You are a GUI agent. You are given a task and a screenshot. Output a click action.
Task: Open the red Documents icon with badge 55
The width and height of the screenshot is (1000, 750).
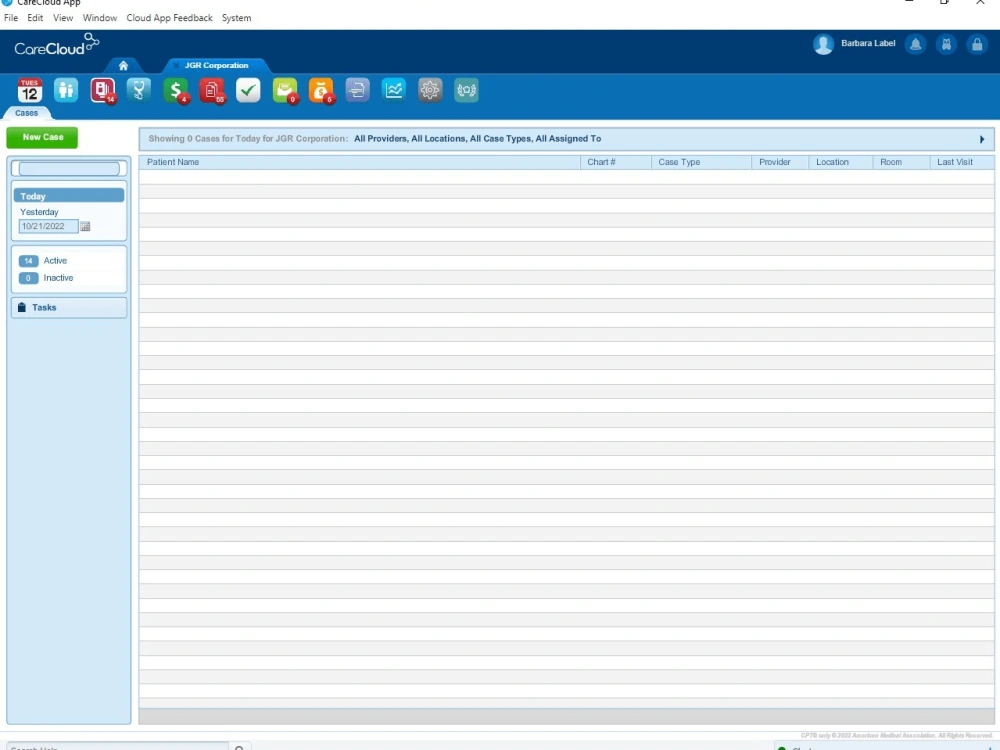click(212, 91)
